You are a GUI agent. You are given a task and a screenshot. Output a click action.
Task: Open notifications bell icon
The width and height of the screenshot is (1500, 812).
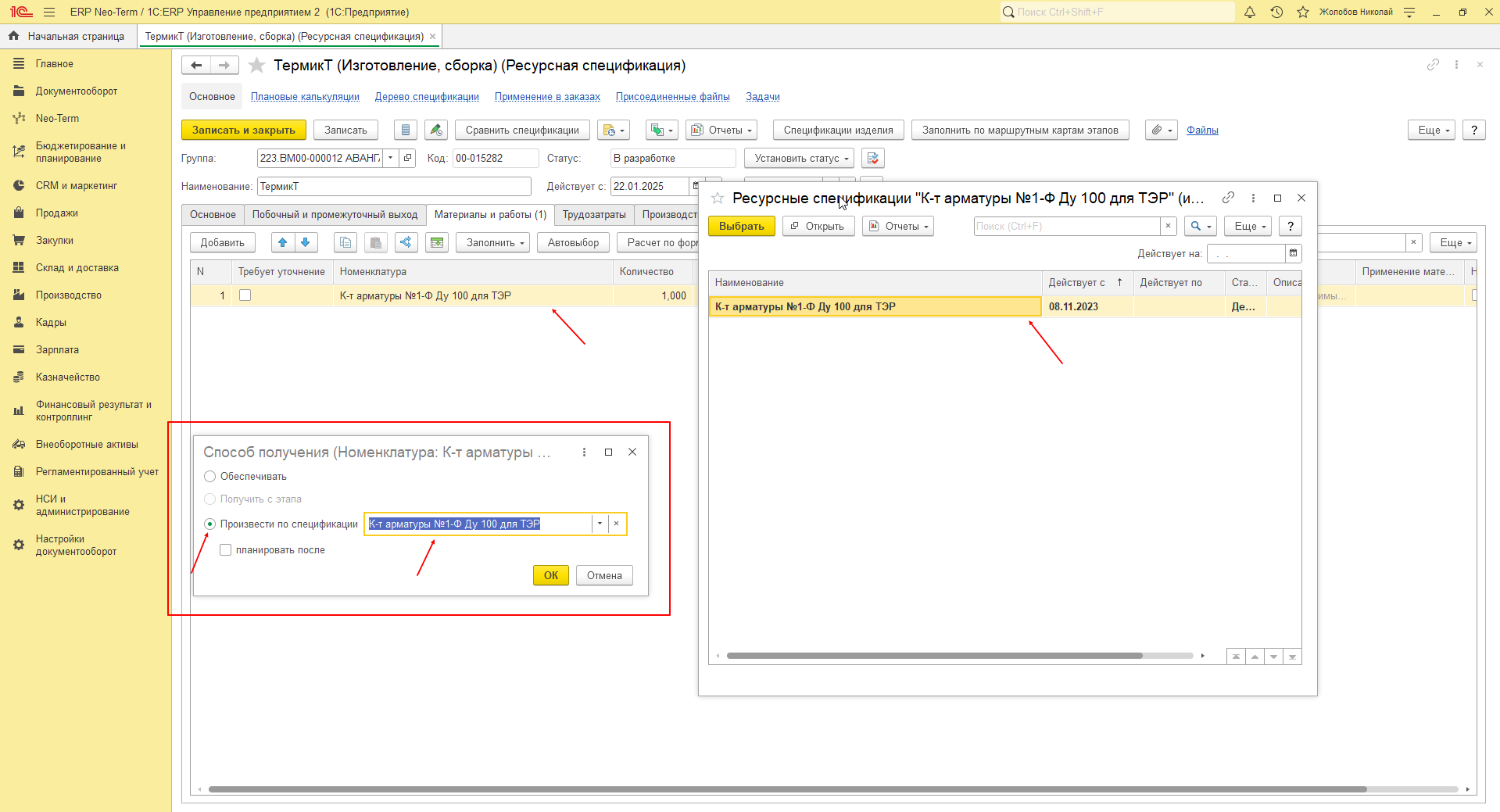(1250, 12)
